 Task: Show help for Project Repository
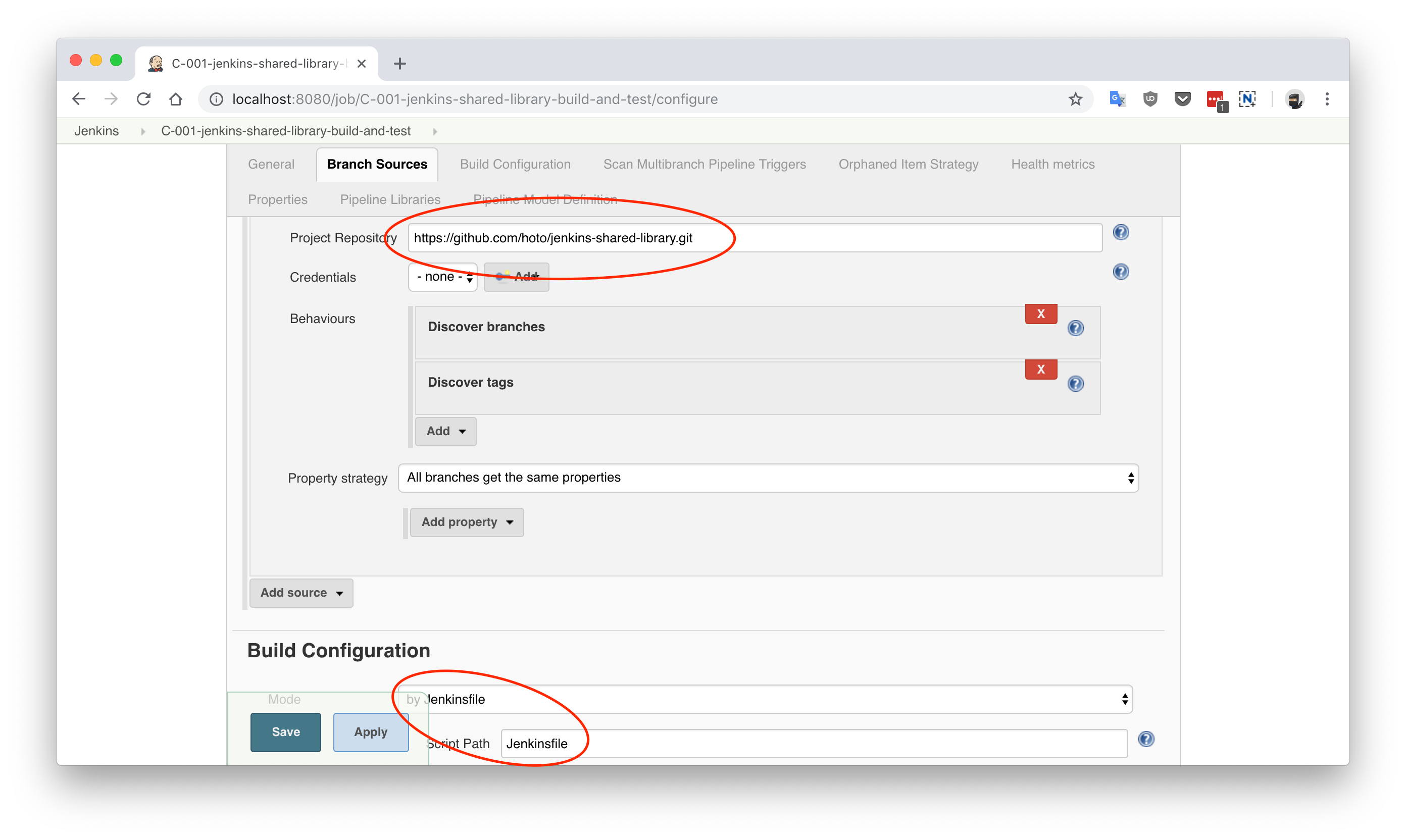pyautogui.click(x=1121, y=233)
